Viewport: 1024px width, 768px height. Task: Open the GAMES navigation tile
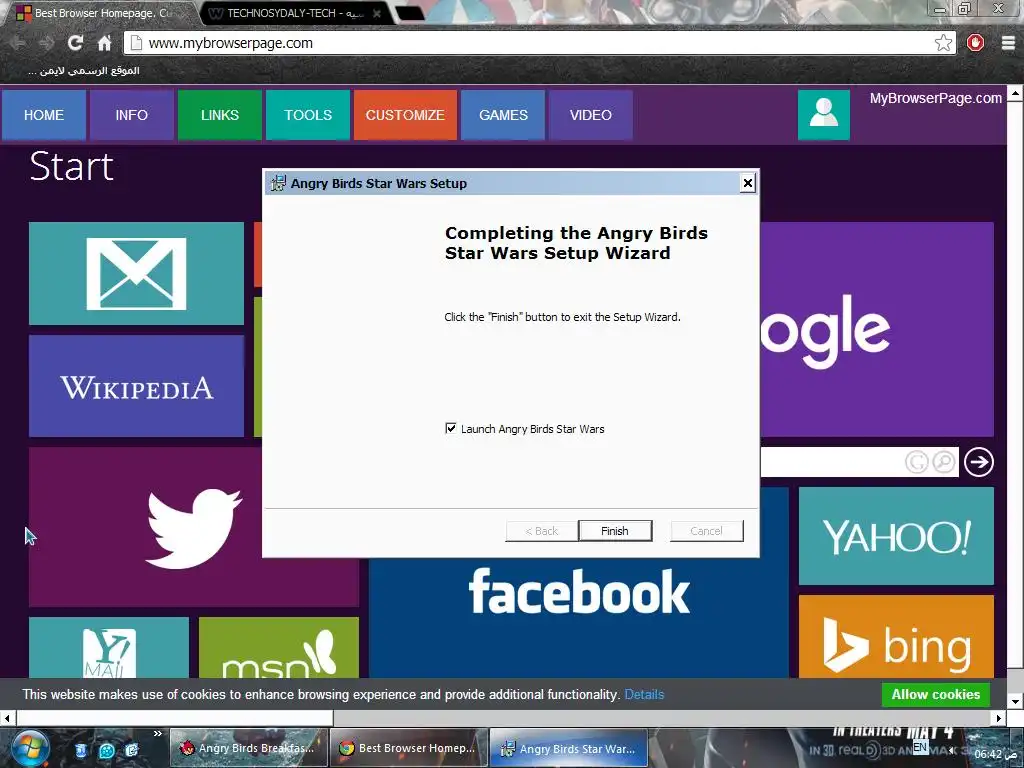pos(503,115)
